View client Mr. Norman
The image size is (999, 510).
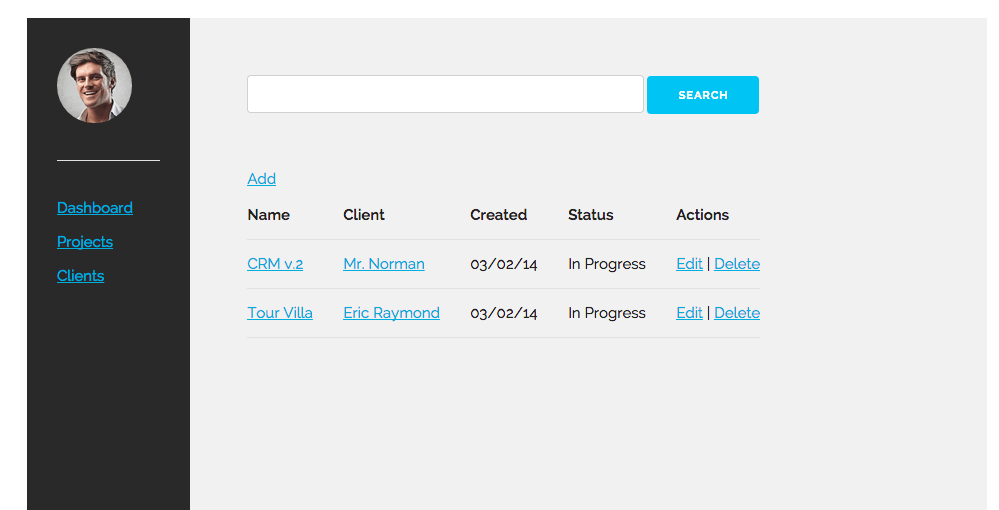click(384, 264)
